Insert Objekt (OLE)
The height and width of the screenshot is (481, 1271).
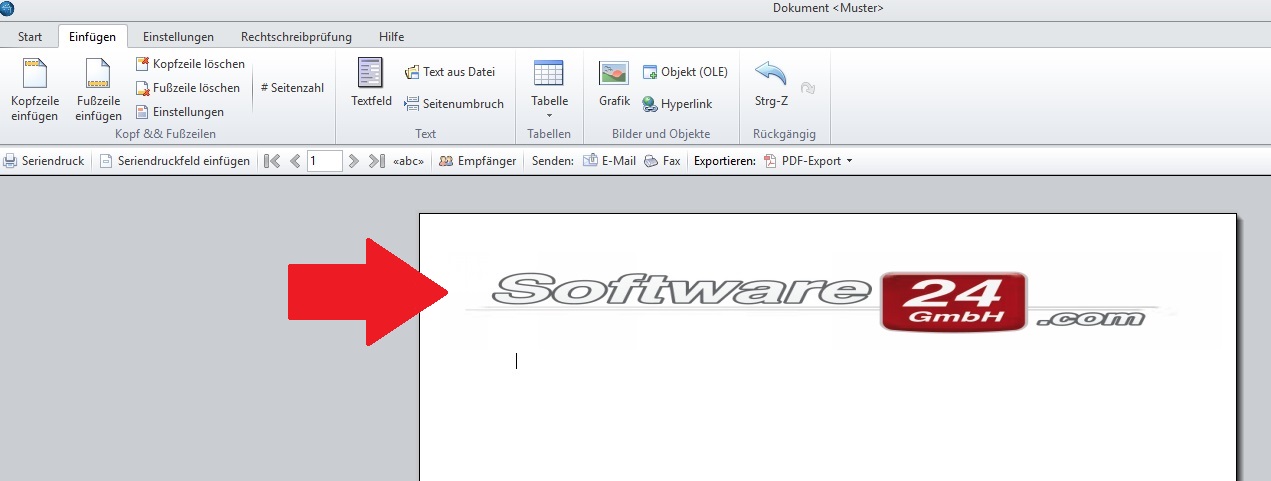(x=685, y=72)
